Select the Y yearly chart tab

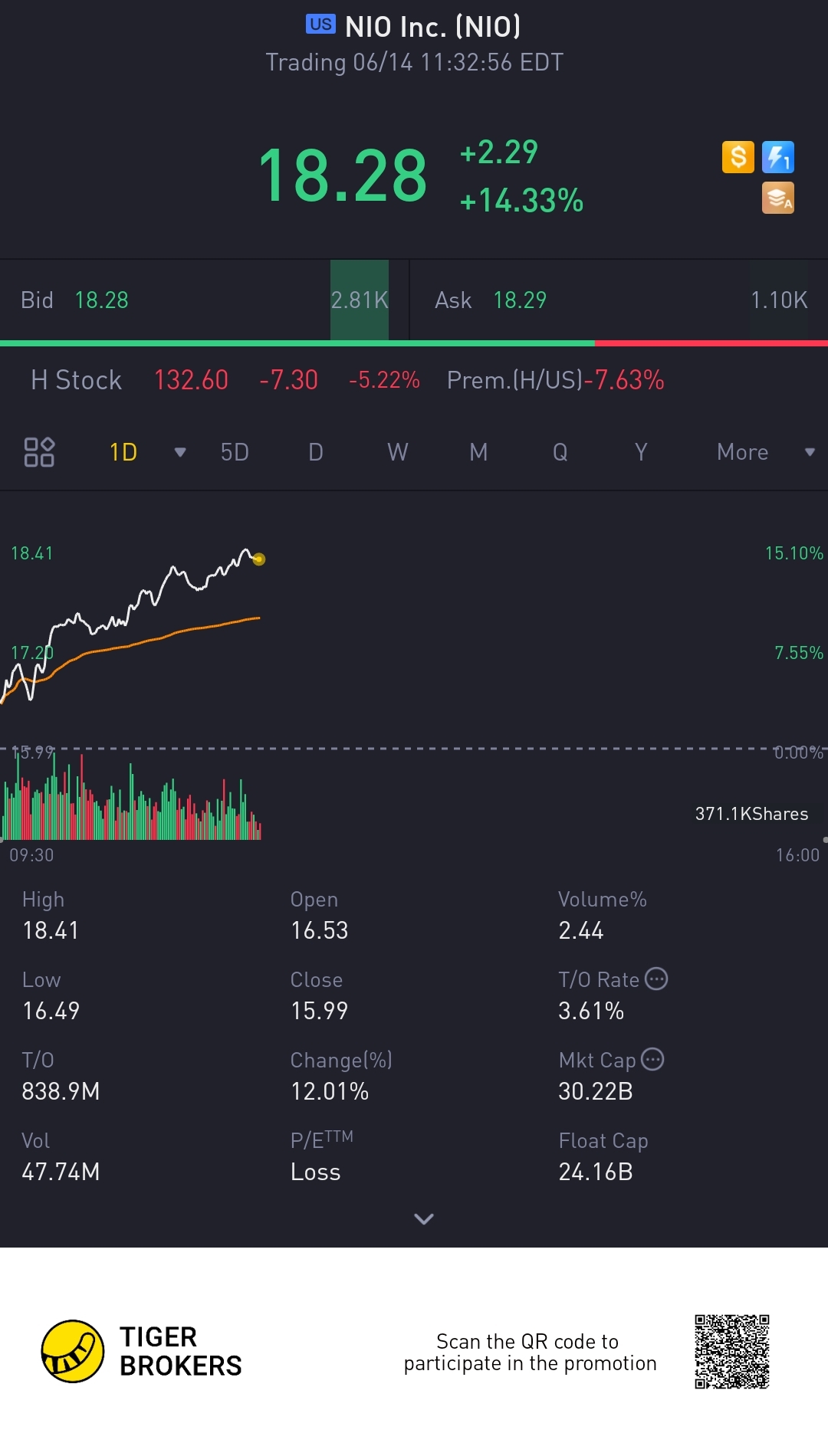click(x=641, y=452)
